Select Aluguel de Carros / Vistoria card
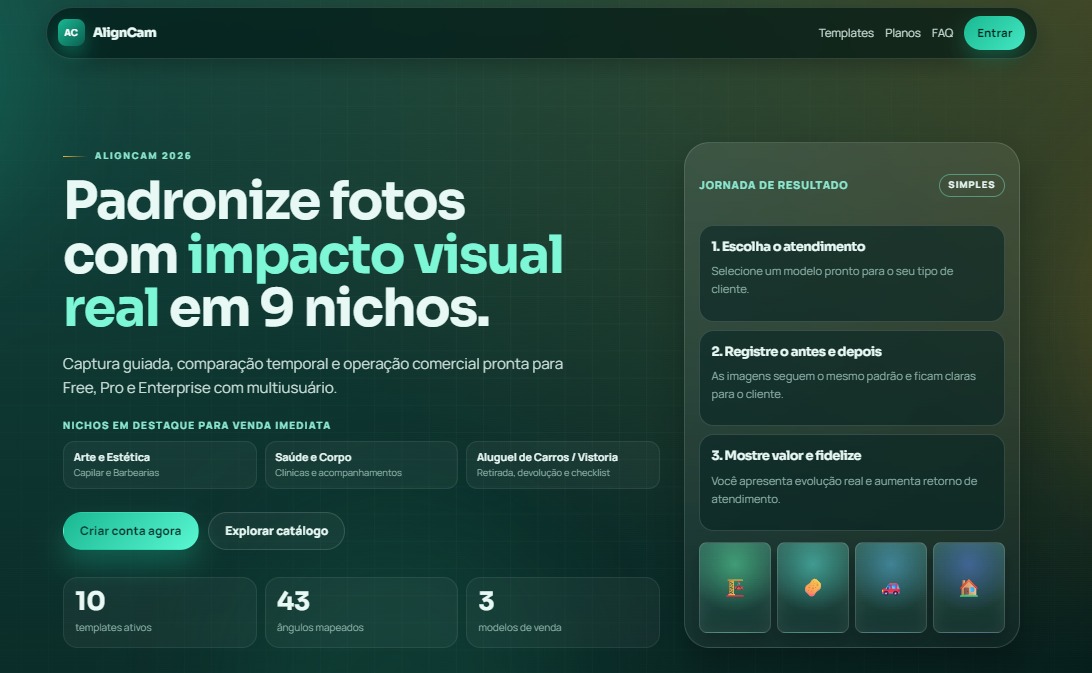This screenshot has width=1092, height=673. pos(563,465)
